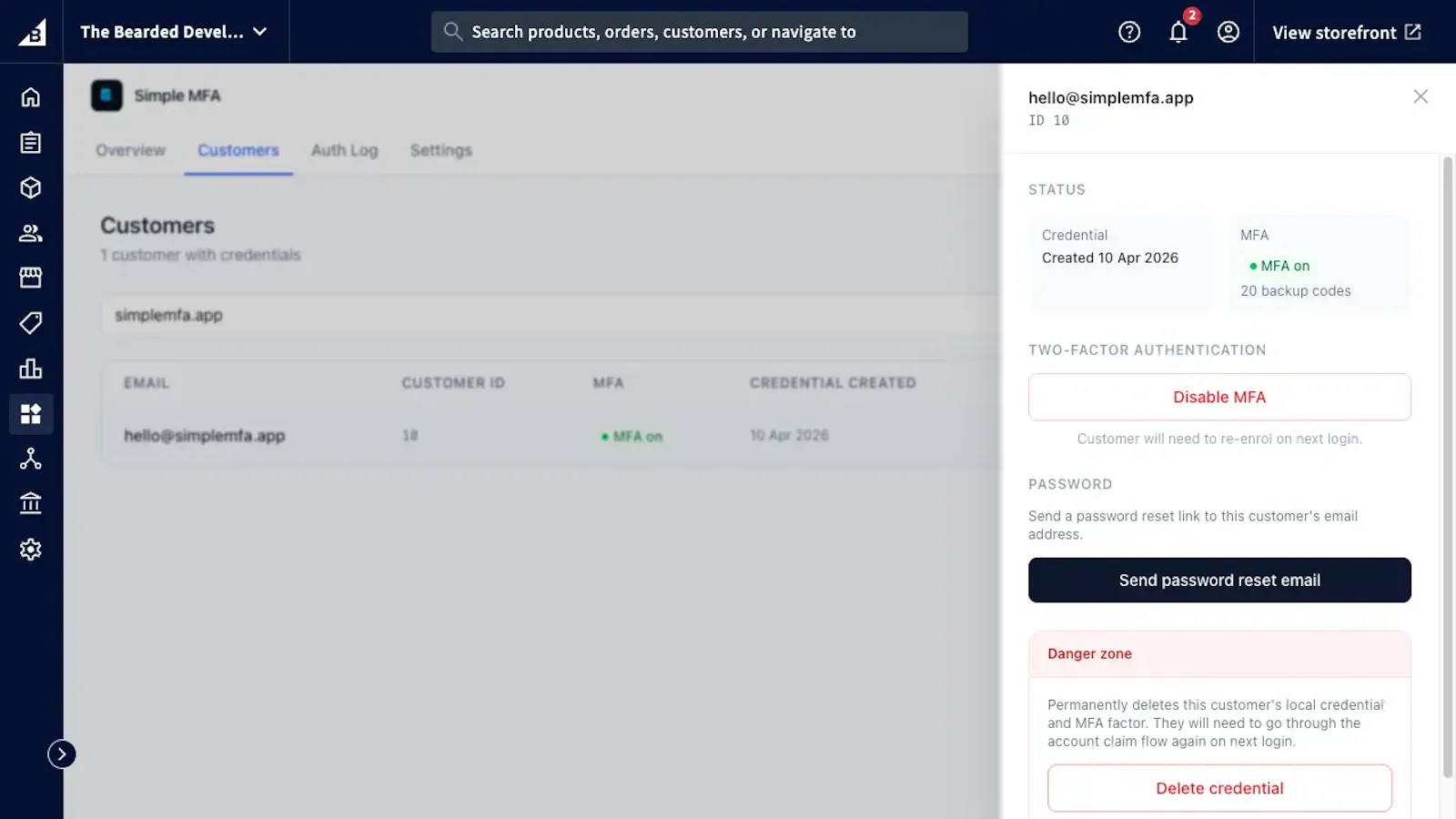This screenshot has height=819, width=1456.
Task: Open the Customers people icon in sidebar
Action: coord(31,233)
